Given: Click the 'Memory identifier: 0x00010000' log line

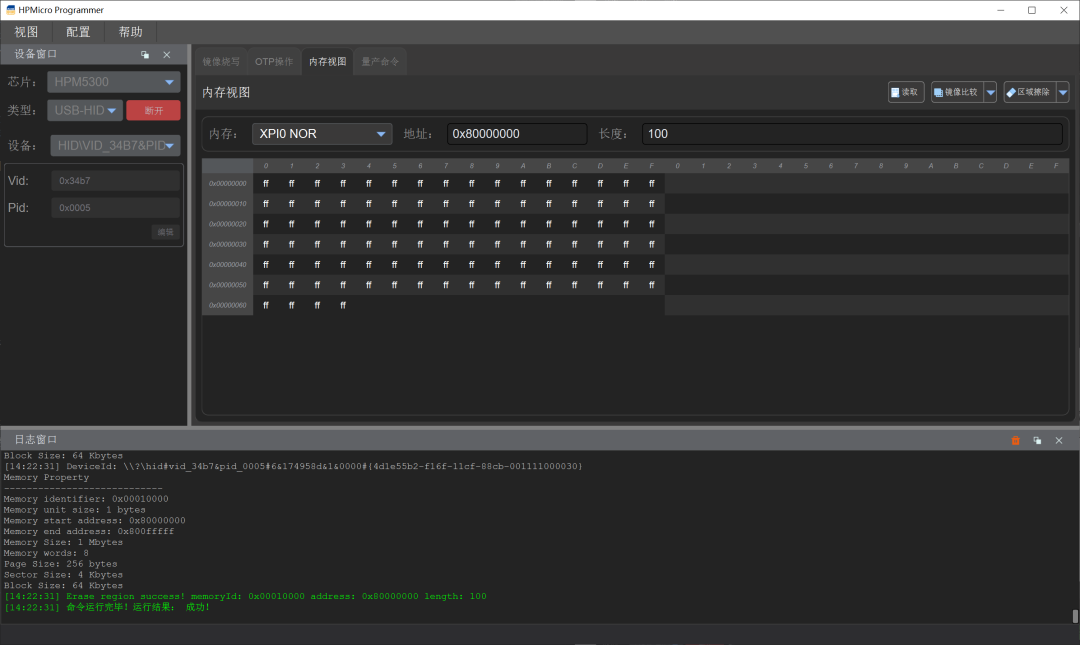Looking at the screenshot, I should click(86, 499).
